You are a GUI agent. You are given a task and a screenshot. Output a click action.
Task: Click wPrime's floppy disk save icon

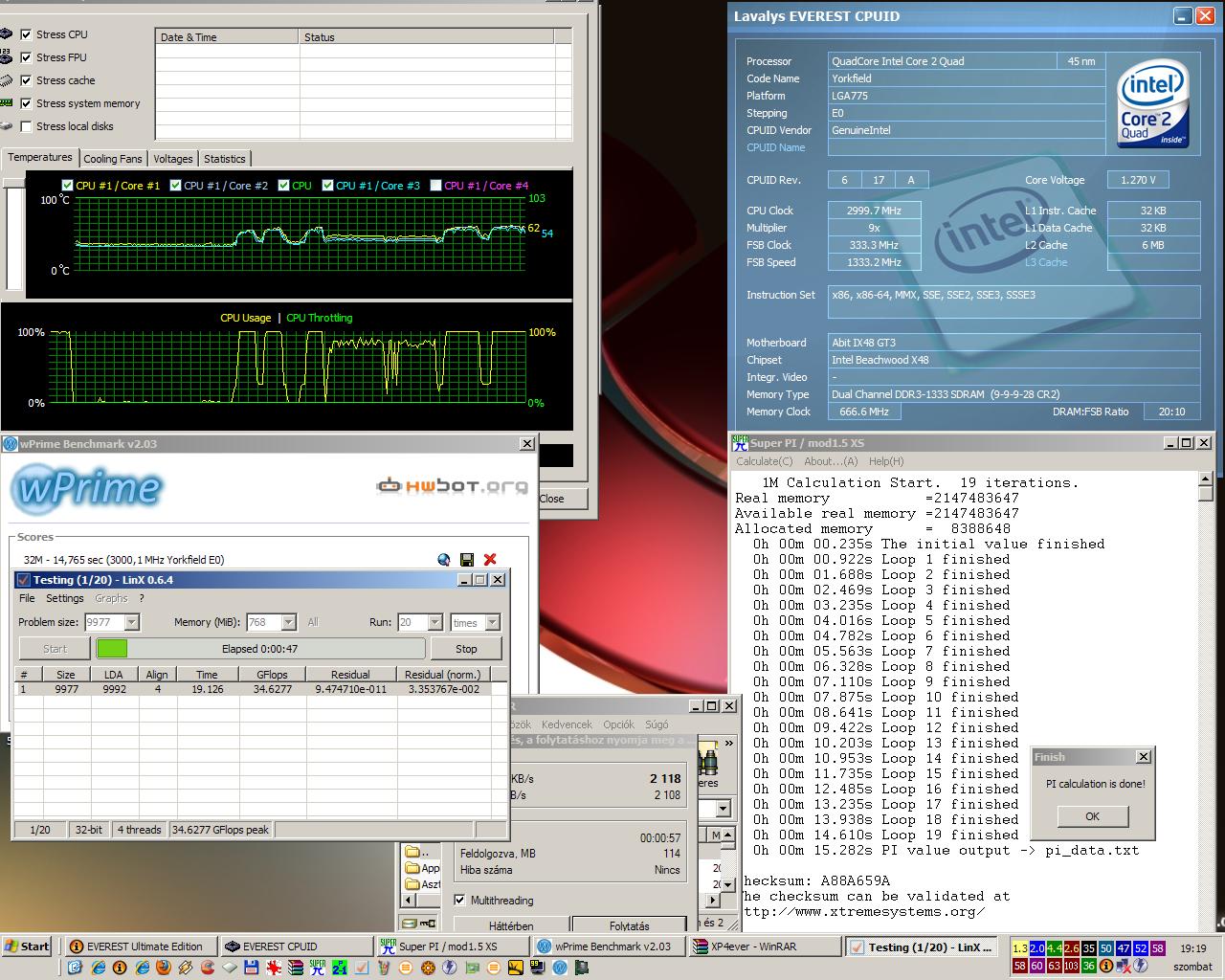467,560
